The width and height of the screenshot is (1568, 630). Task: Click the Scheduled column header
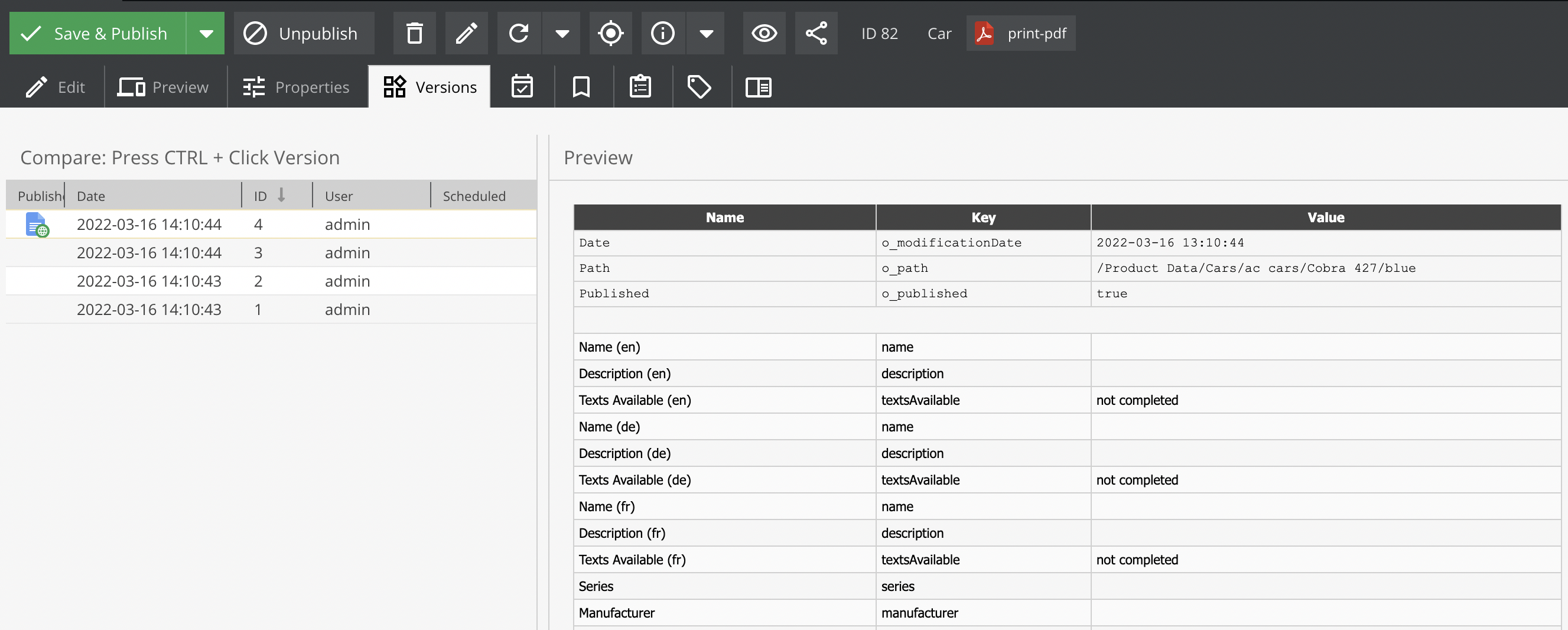click(483, 196)
